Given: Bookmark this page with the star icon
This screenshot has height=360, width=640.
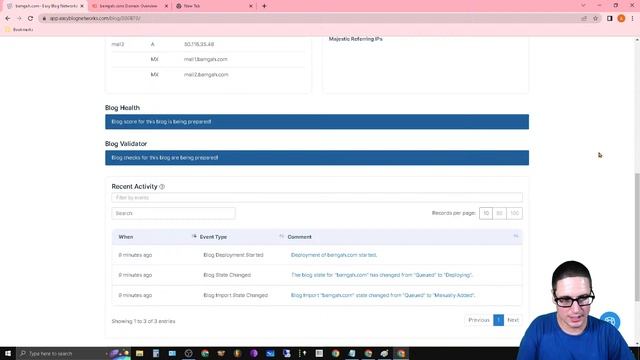Looking at the screenshot, I should (596, 18).
